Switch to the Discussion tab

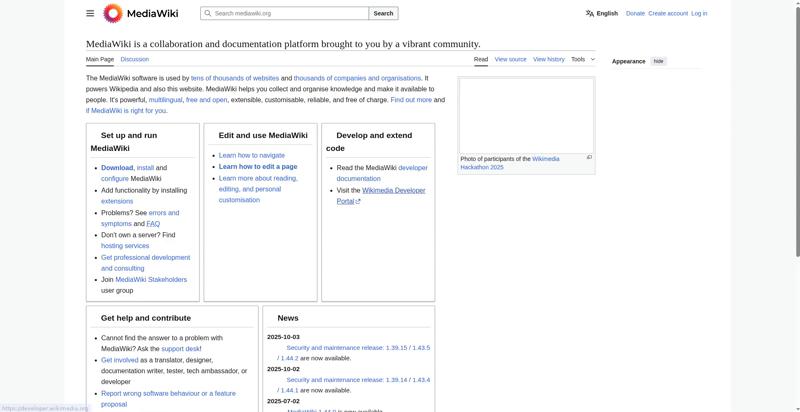[x=135, y=59]
